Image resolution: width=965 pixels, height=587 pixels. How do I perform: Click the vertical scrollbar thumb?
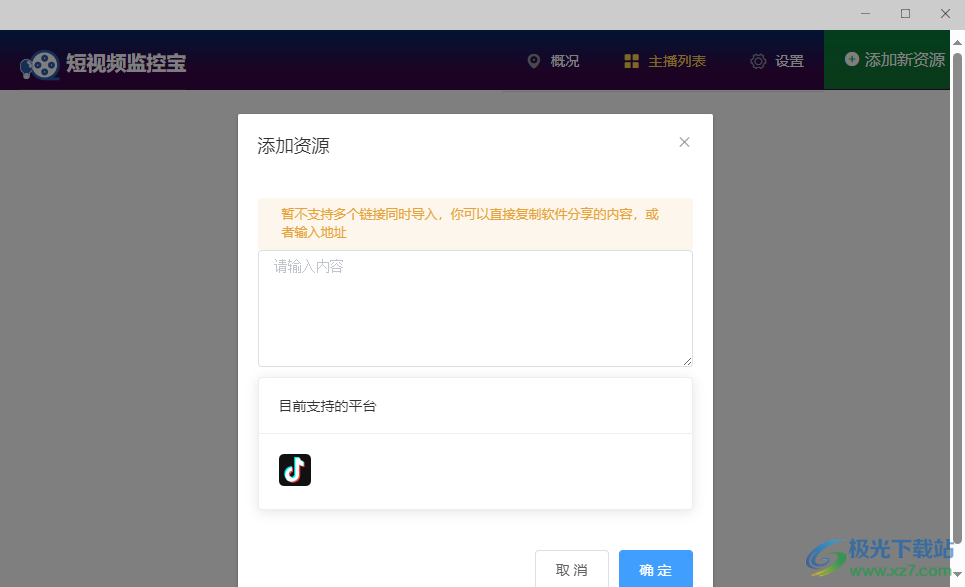pos(957,298)
